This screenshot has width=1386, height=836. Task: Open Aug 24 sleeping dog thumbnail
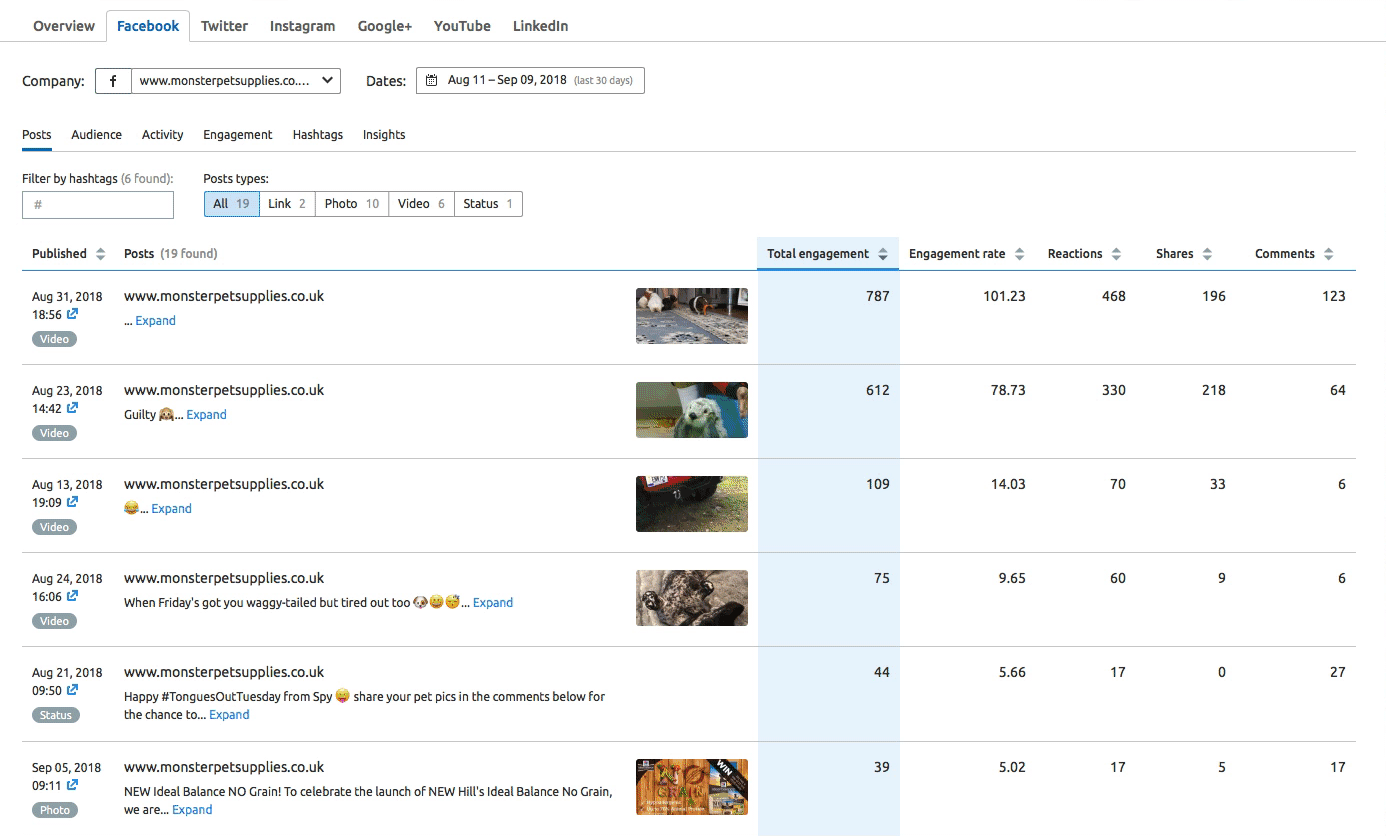tap(692, 598)
